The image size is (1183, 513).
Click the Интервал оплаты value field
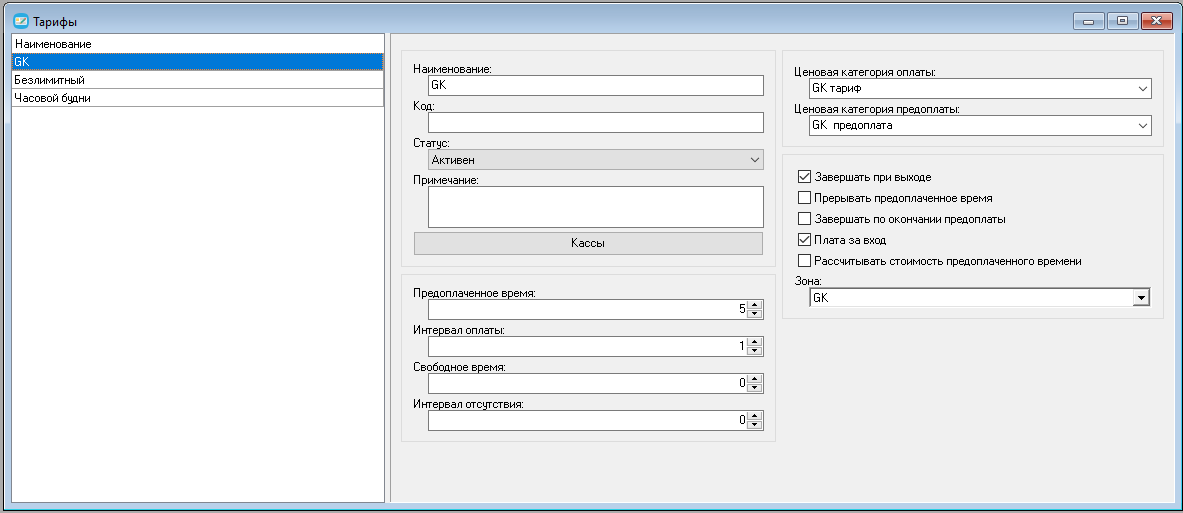coord(588,346)
